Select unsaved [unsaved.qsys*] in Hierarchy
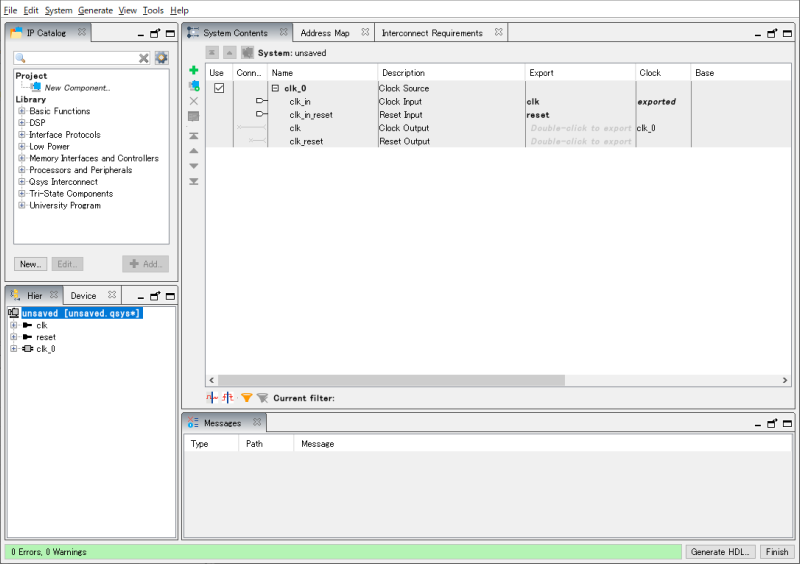The image size is (800, 564). (81, 313)
